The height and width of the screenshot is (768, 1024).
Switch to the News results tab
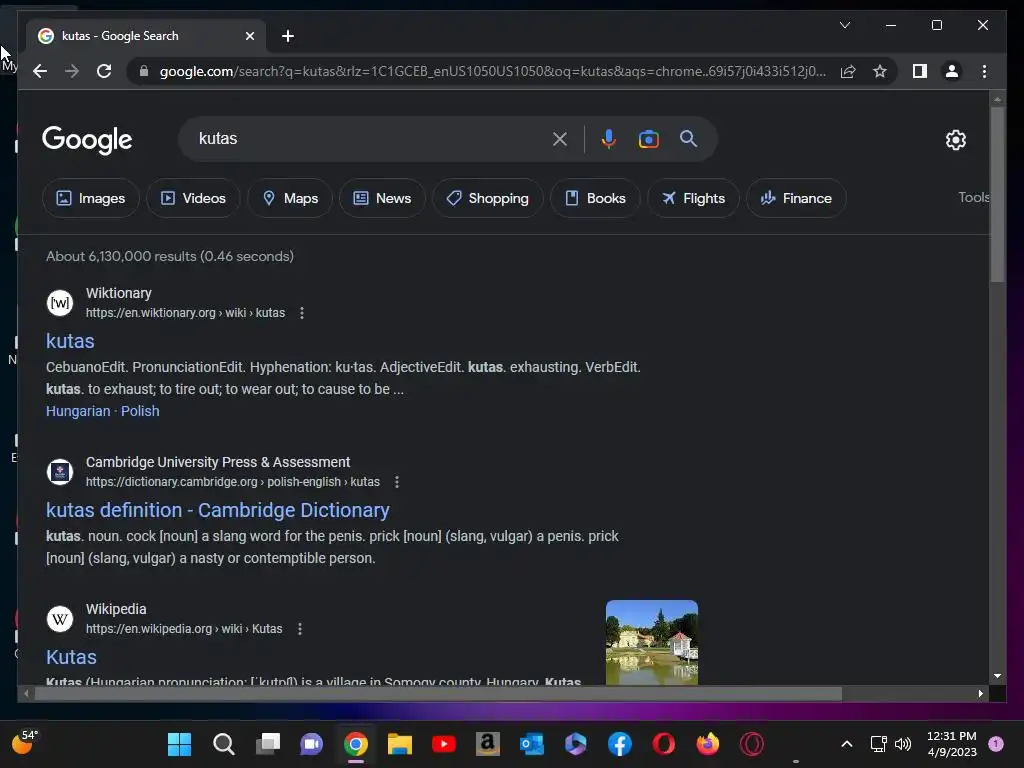pos(382,198)
